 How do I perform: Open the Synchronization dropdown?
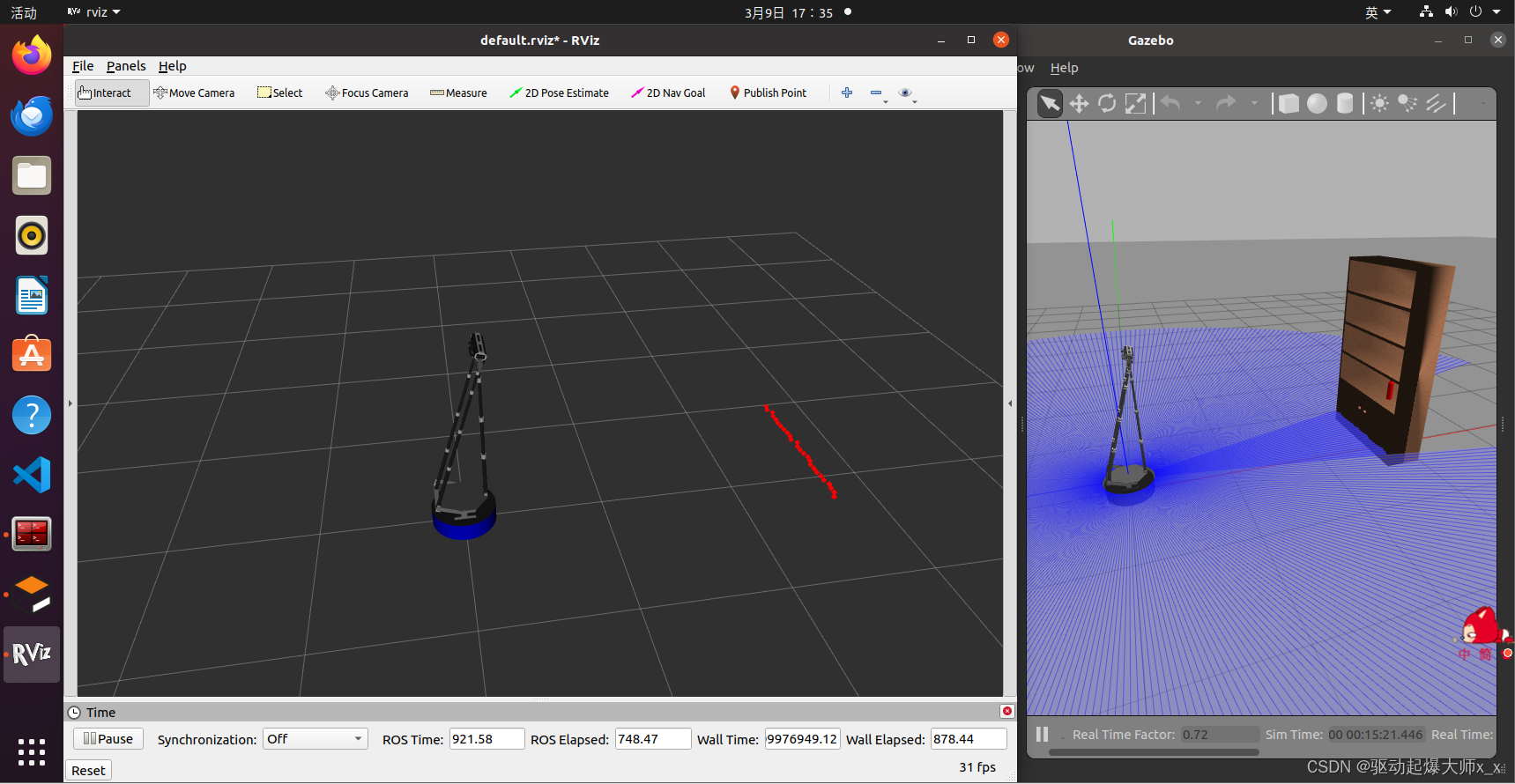[x=315, y=739]
